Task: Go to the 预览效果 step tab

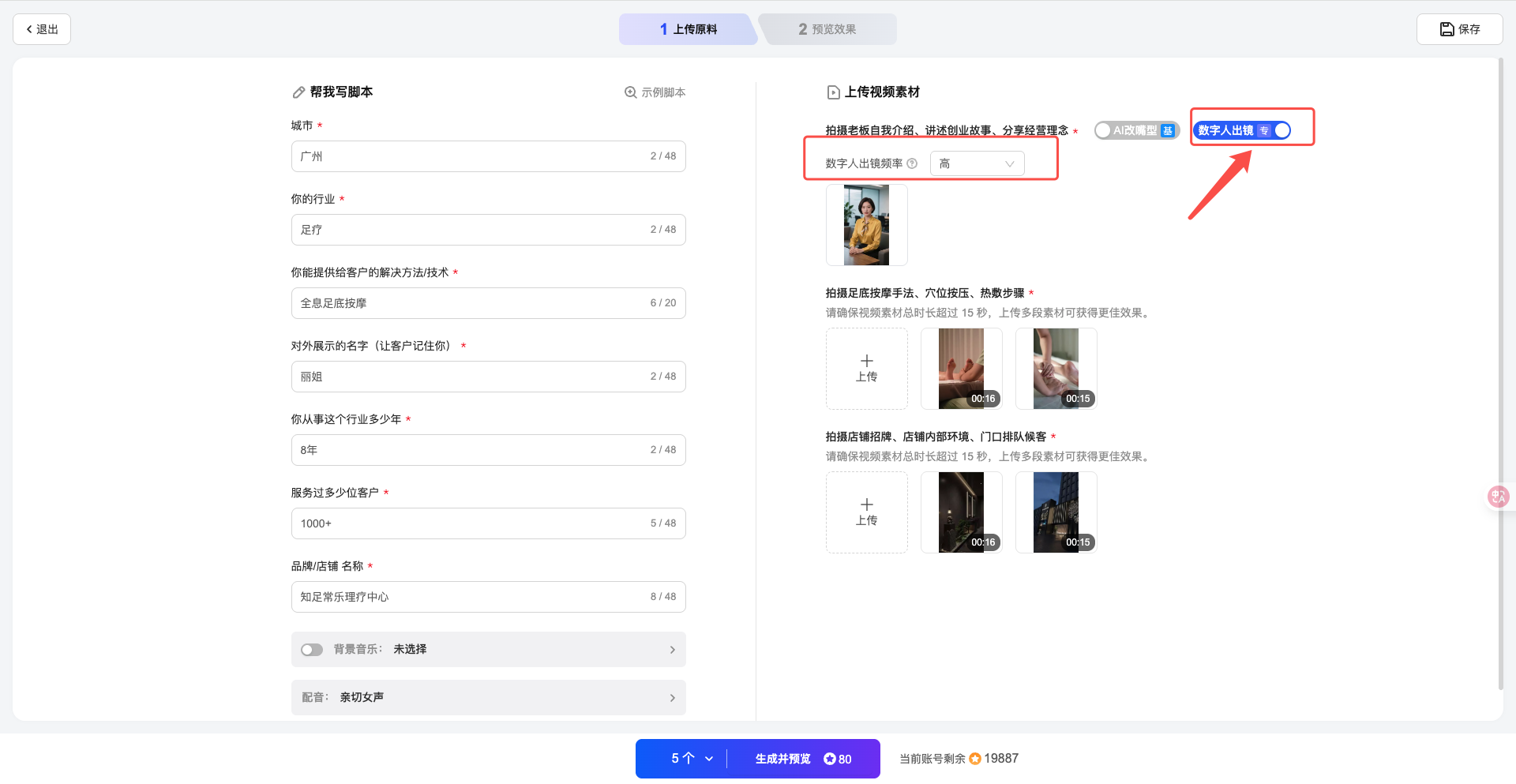Action: pyautogui.click(x=827, y=29)
